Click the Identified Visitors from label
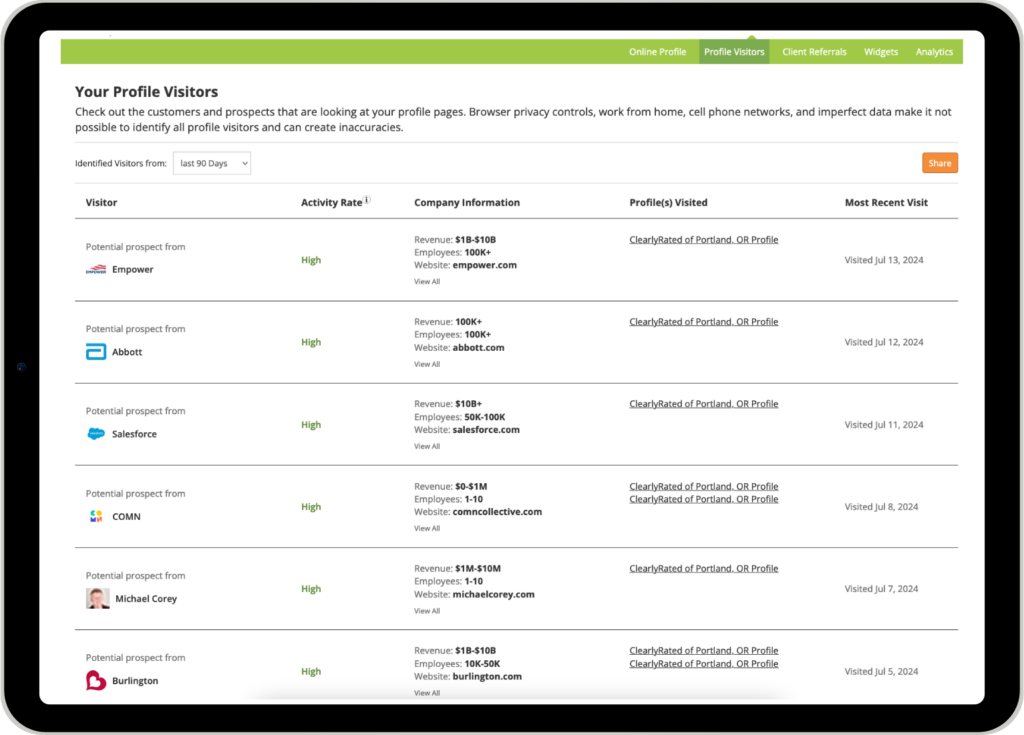1024x735 pixels. [121, 163]
